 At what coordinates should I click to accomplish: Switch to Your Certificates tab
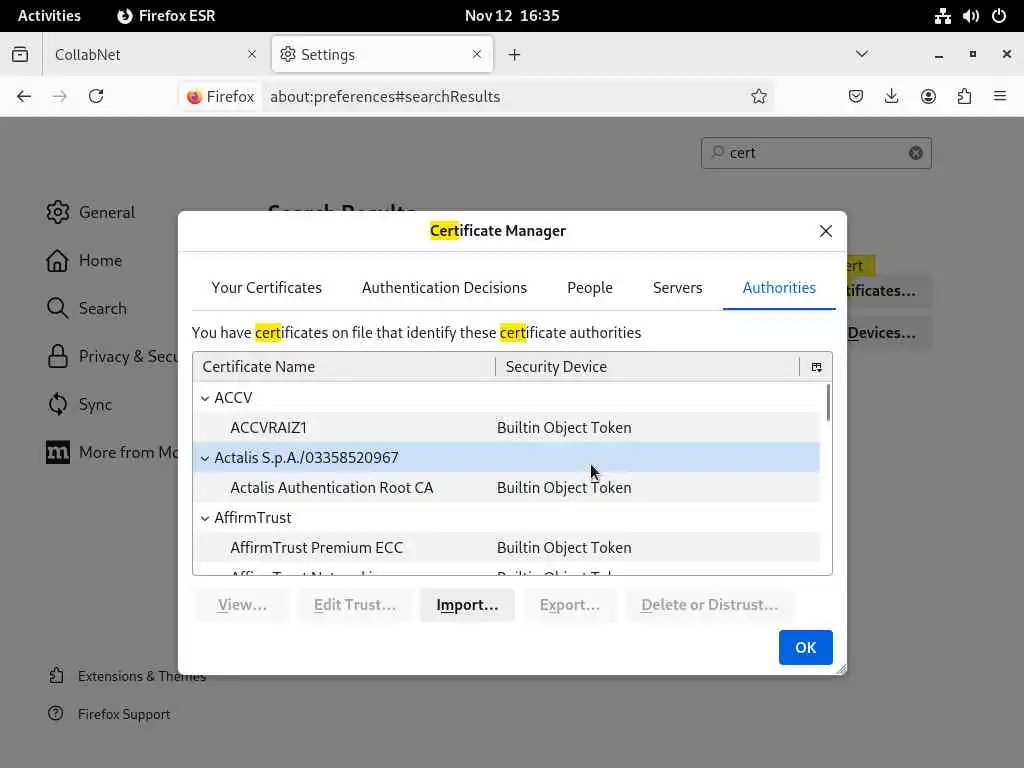coord(266,288)
